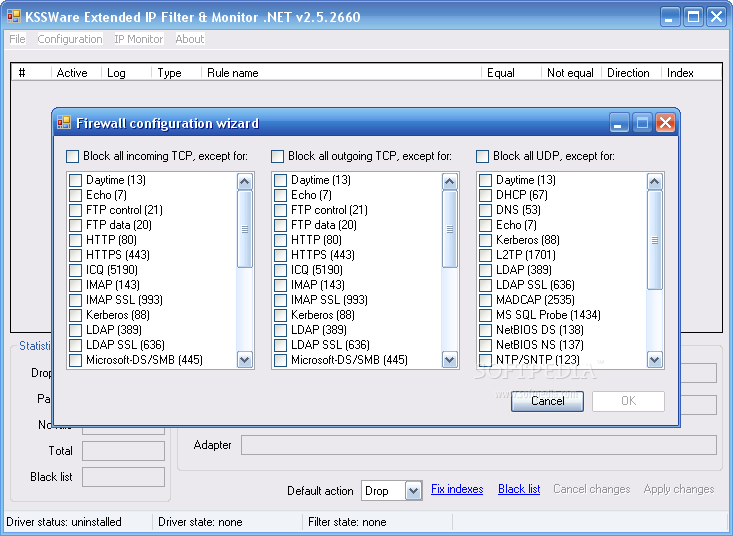Click the Firewall configuration wizard title icon
The width and height of the screenshot is (733, 536).
coord(64,123)
